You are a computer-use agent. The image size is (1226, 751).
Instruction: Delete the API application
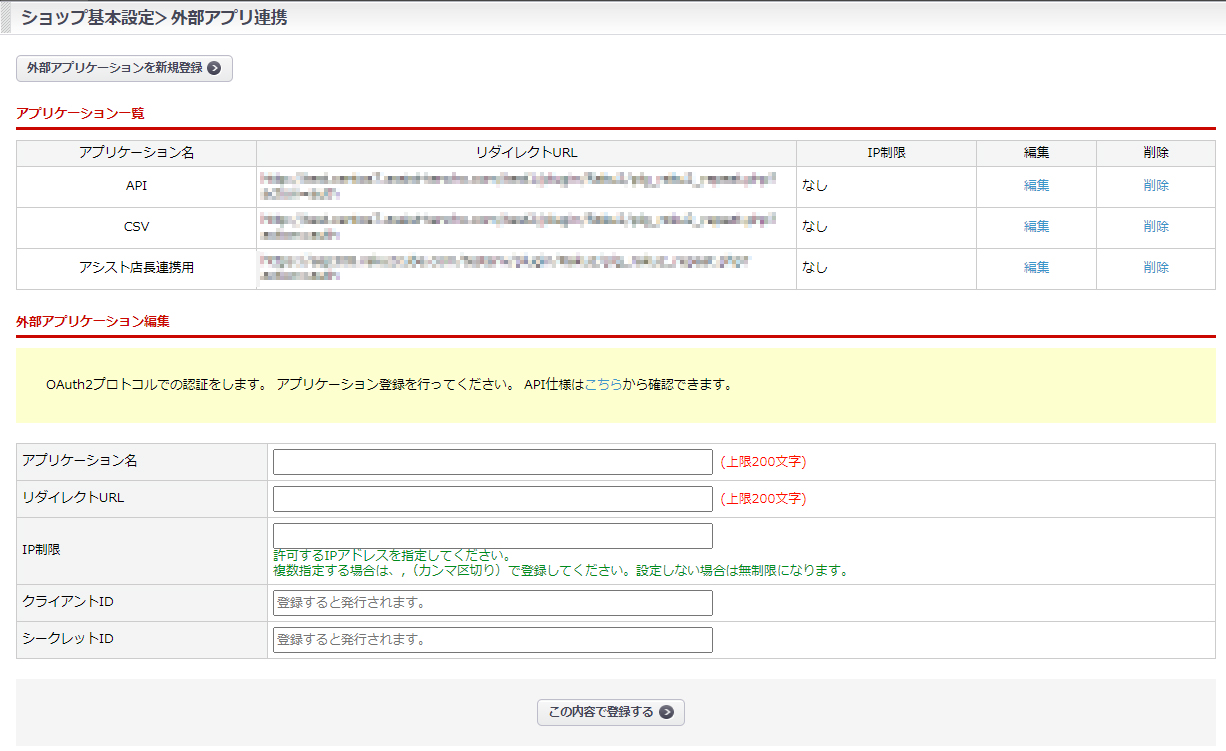point(1156,186)
